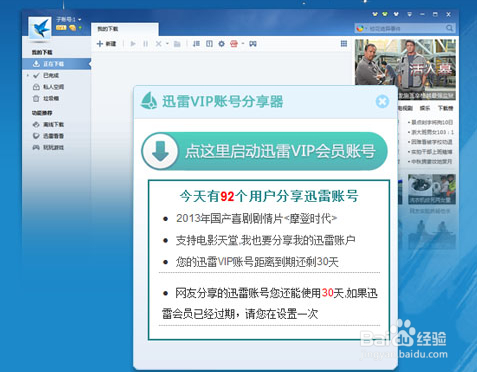Open the dropdown arrow next to delete icon
This screenshot has height=372, width=477.
point(167,44)
